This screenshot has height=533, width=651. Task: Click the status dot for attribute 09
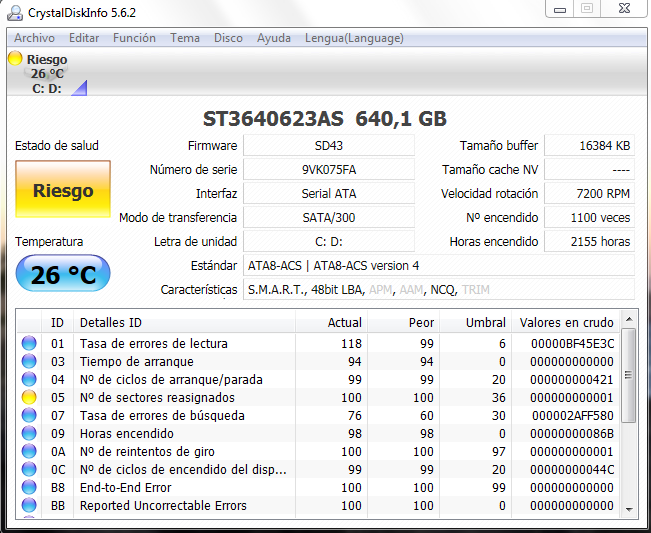tap(29, 433)
